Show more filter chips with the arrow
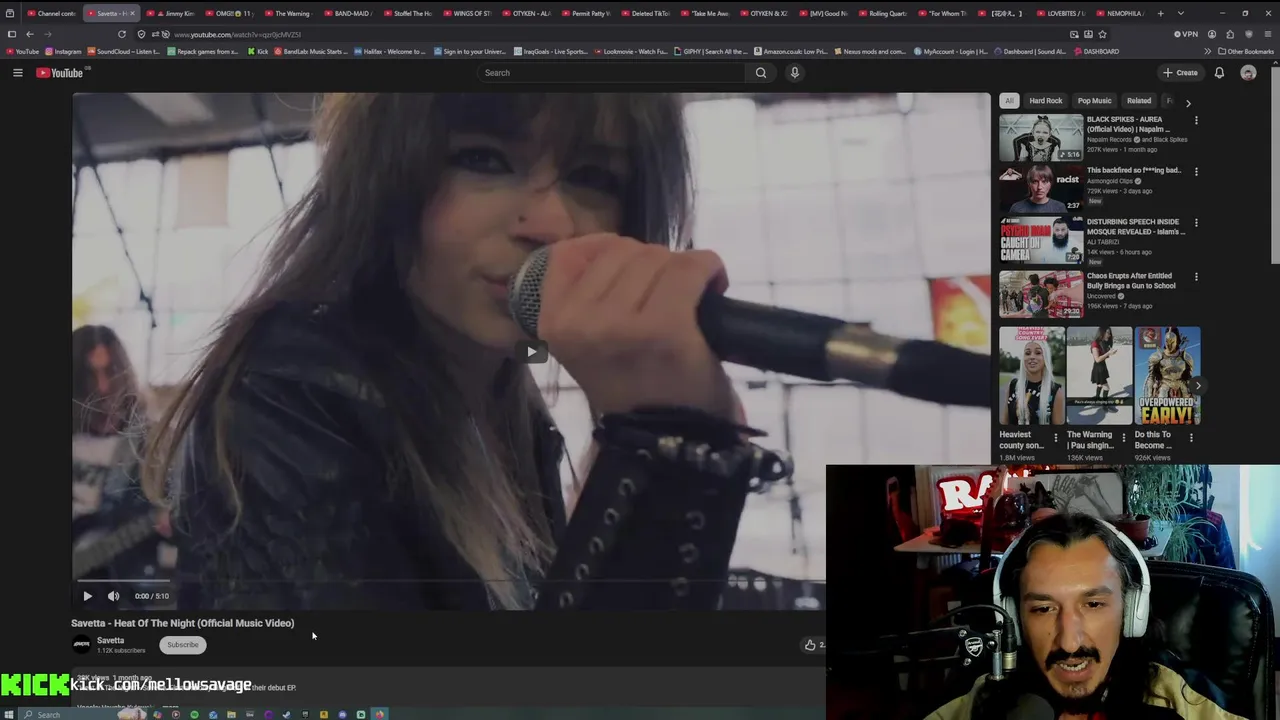This screenshot has height=720, width=1280. pyautogui.click(x=1188, y=102)
